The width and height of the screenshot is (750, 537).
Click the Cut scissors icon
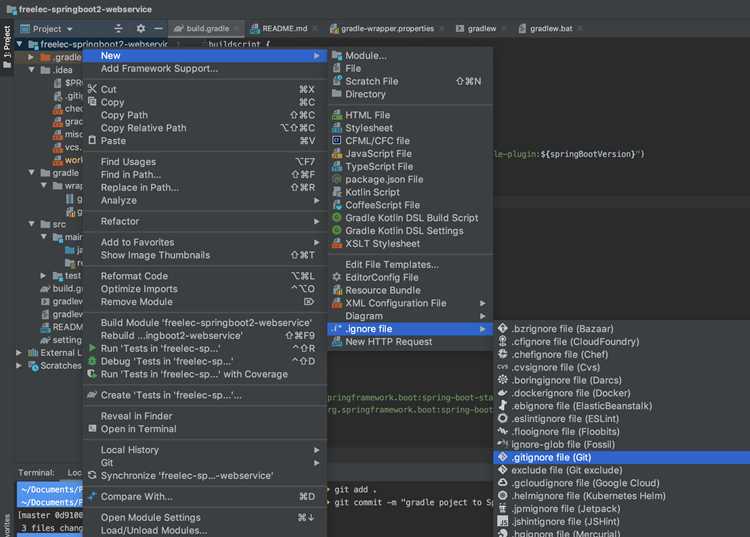tap(92, 89)
